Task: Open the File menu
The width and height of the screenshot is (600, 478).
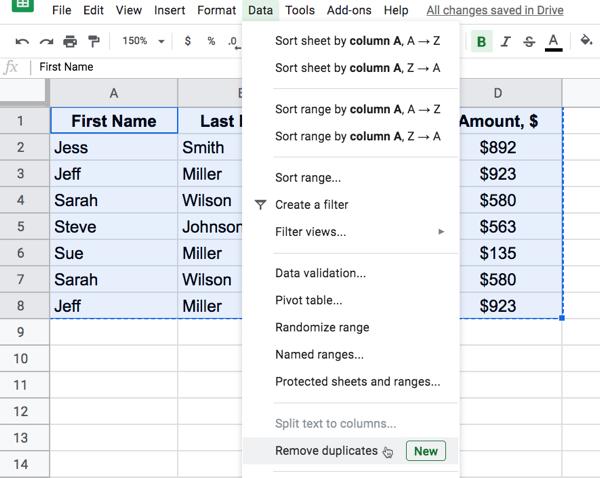Action: pos(62,10)
